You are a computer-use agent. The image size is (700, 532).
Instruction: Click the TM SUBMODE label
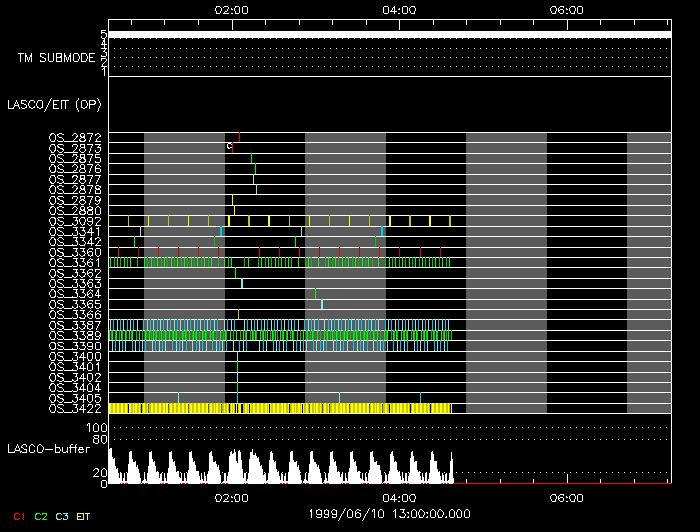56,58
